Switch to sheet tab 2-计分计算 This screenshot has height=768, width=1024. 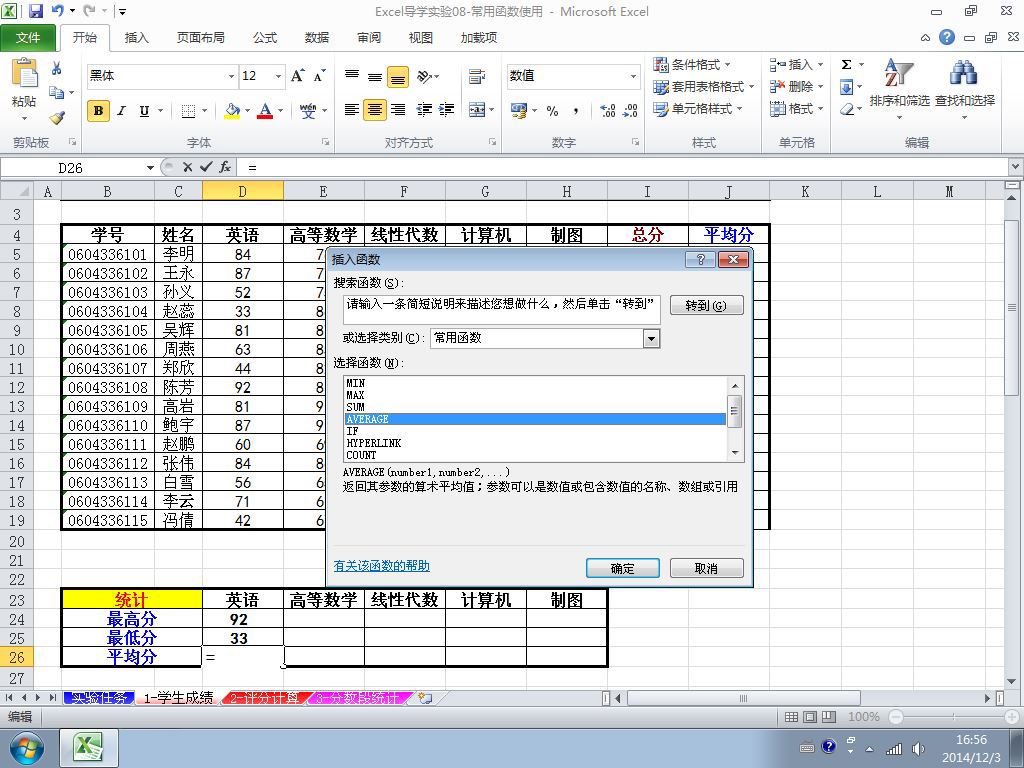tap(263, 698)
